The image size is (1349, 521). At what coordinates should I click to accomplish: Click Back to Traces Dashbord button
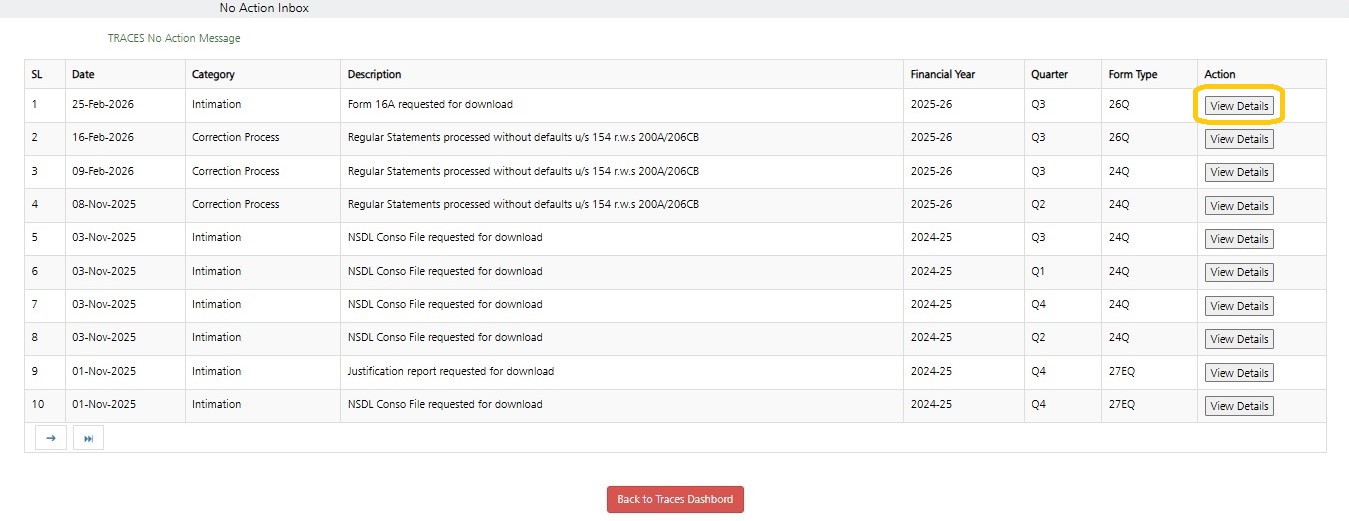point(675,499)
